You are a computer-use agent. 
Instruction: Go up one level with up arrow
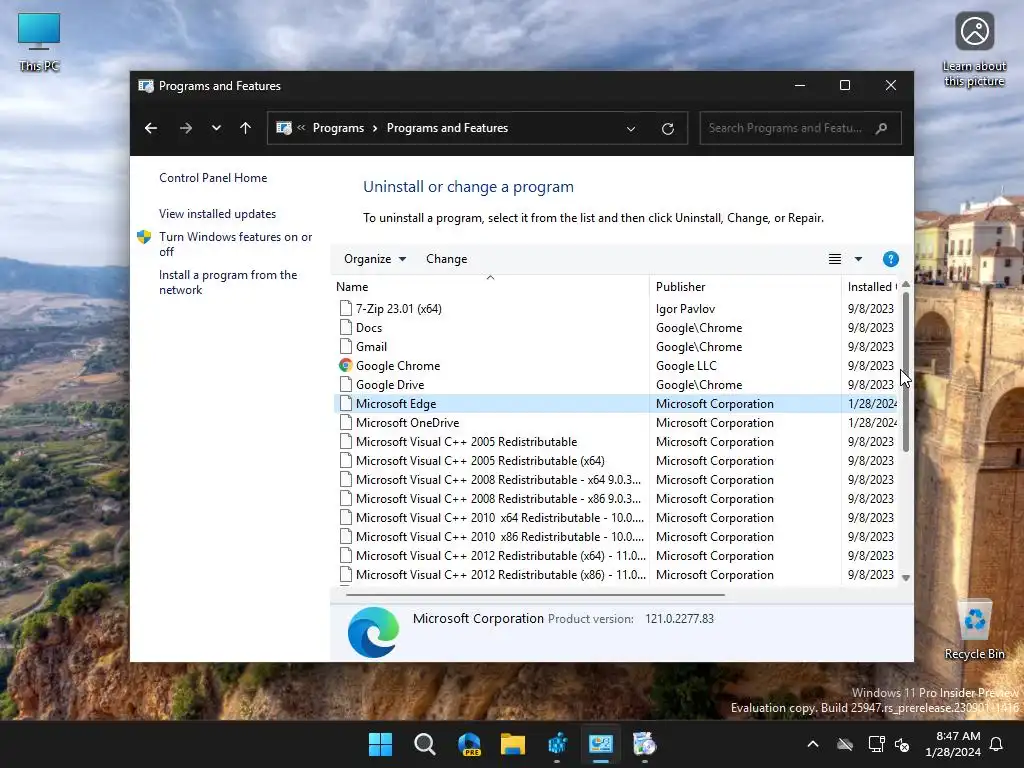click(246, 128)
